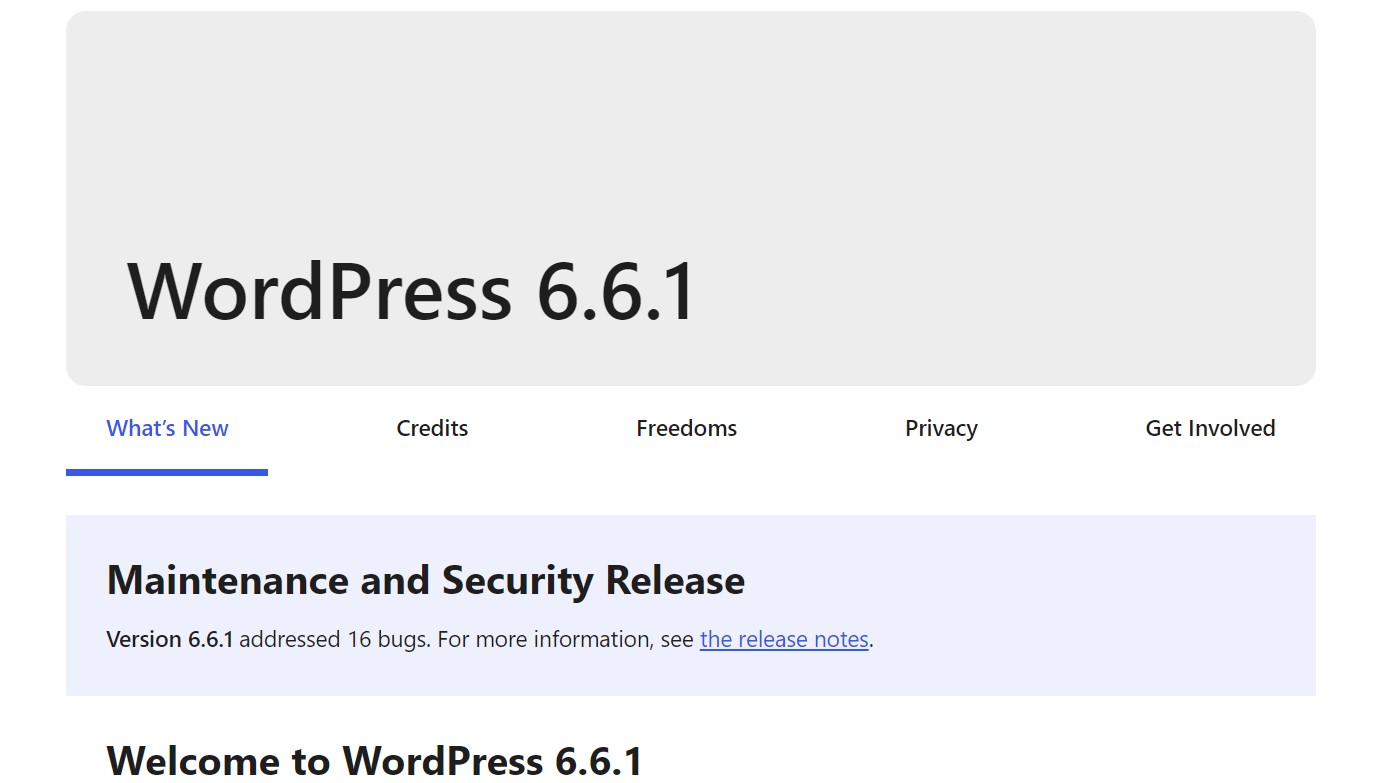Click the 6.6.1 number in the banner title
Screen dimensions: 1385x783
616,292
